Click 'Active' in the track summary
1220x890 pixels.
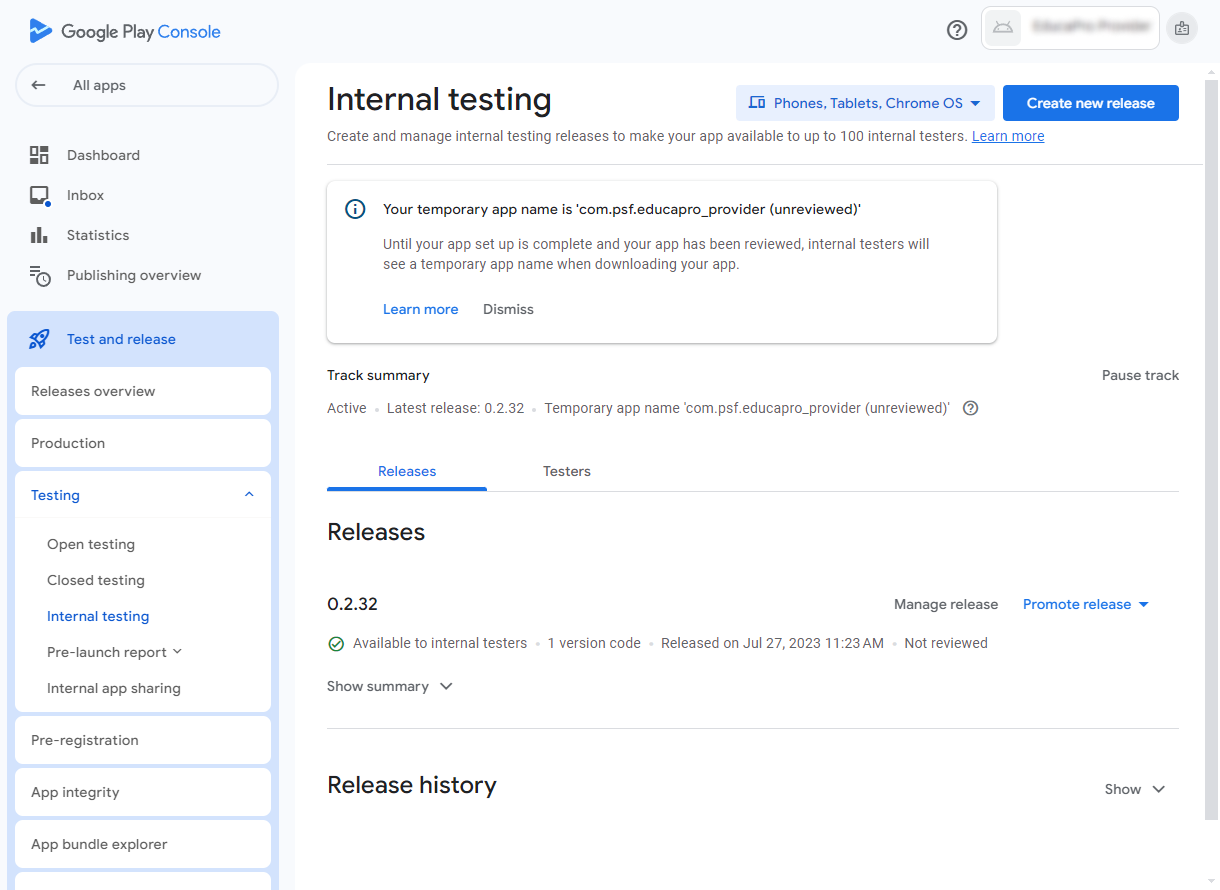pyautogui.click(x=347, y=408)
